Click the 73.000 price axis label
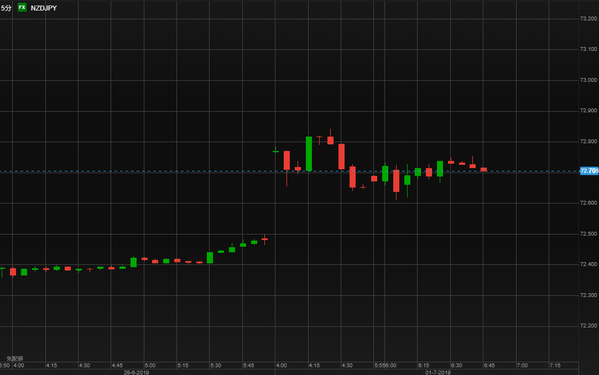Image resolution: width=599 pixels, height=375 pixels. 588,80
